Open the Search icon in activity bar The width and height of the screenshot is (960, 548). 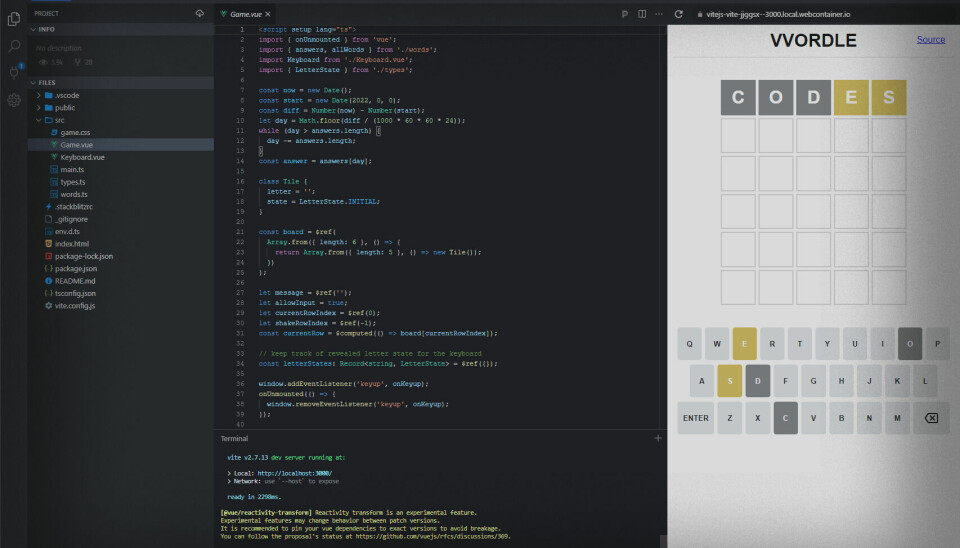13,46
